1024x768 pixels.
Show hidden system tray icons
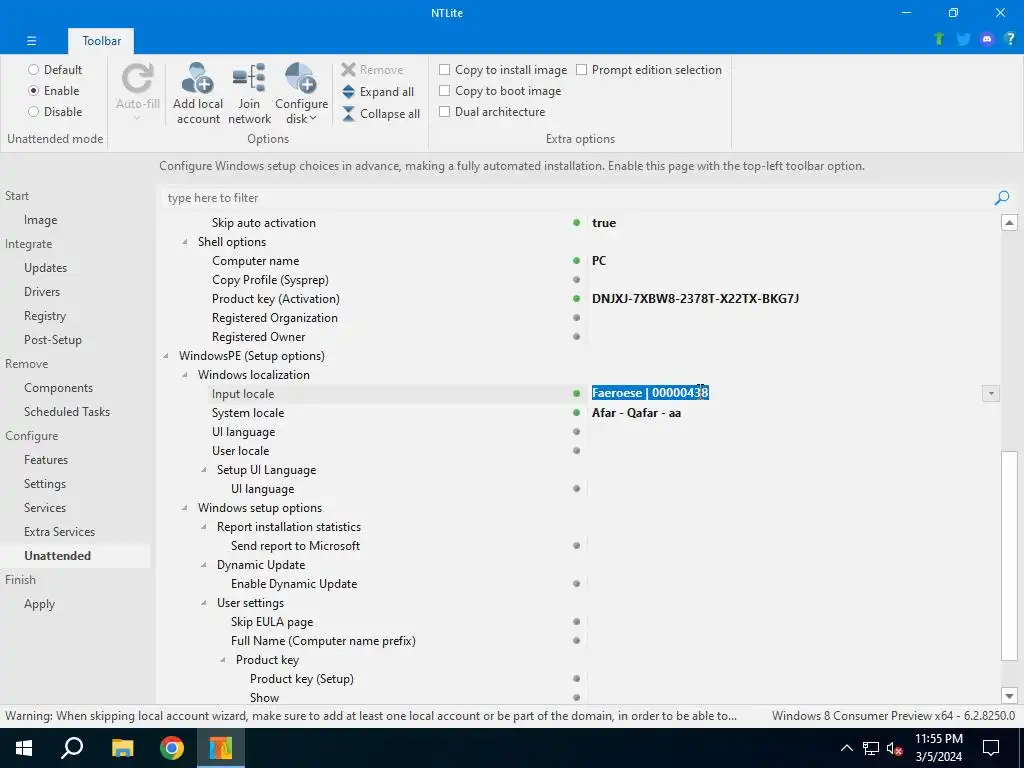point(846,748)
